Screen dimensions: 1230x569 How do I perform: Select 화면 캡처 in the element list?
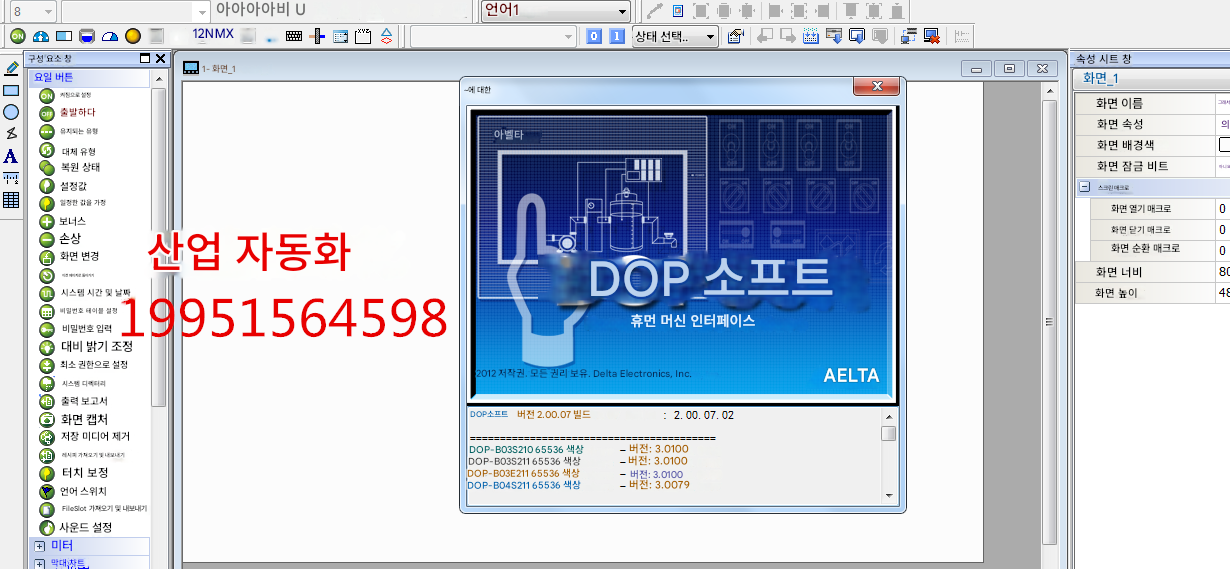pos(84,419)
